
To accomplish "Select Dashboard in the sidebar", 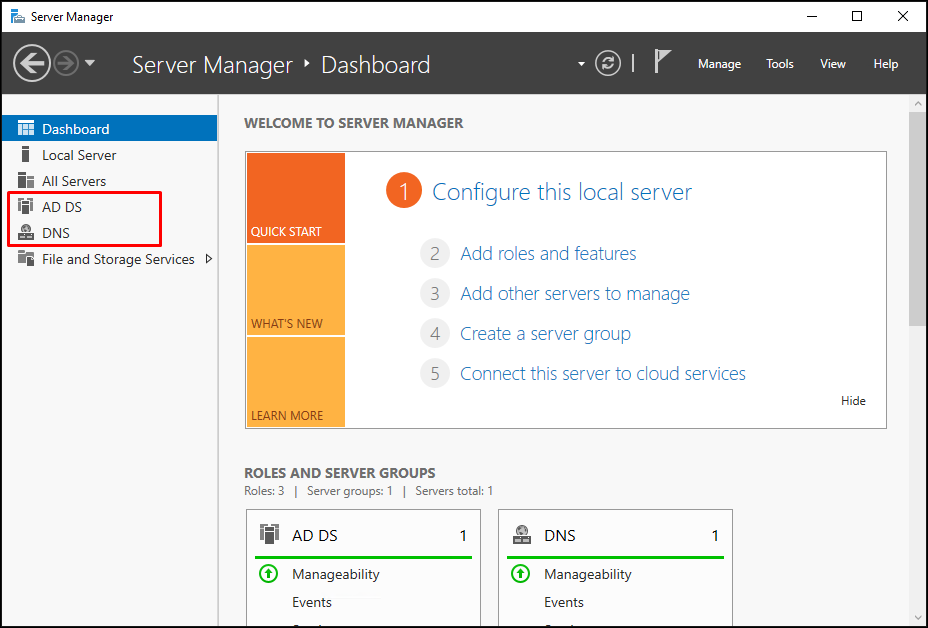I will tap(109, 128).
